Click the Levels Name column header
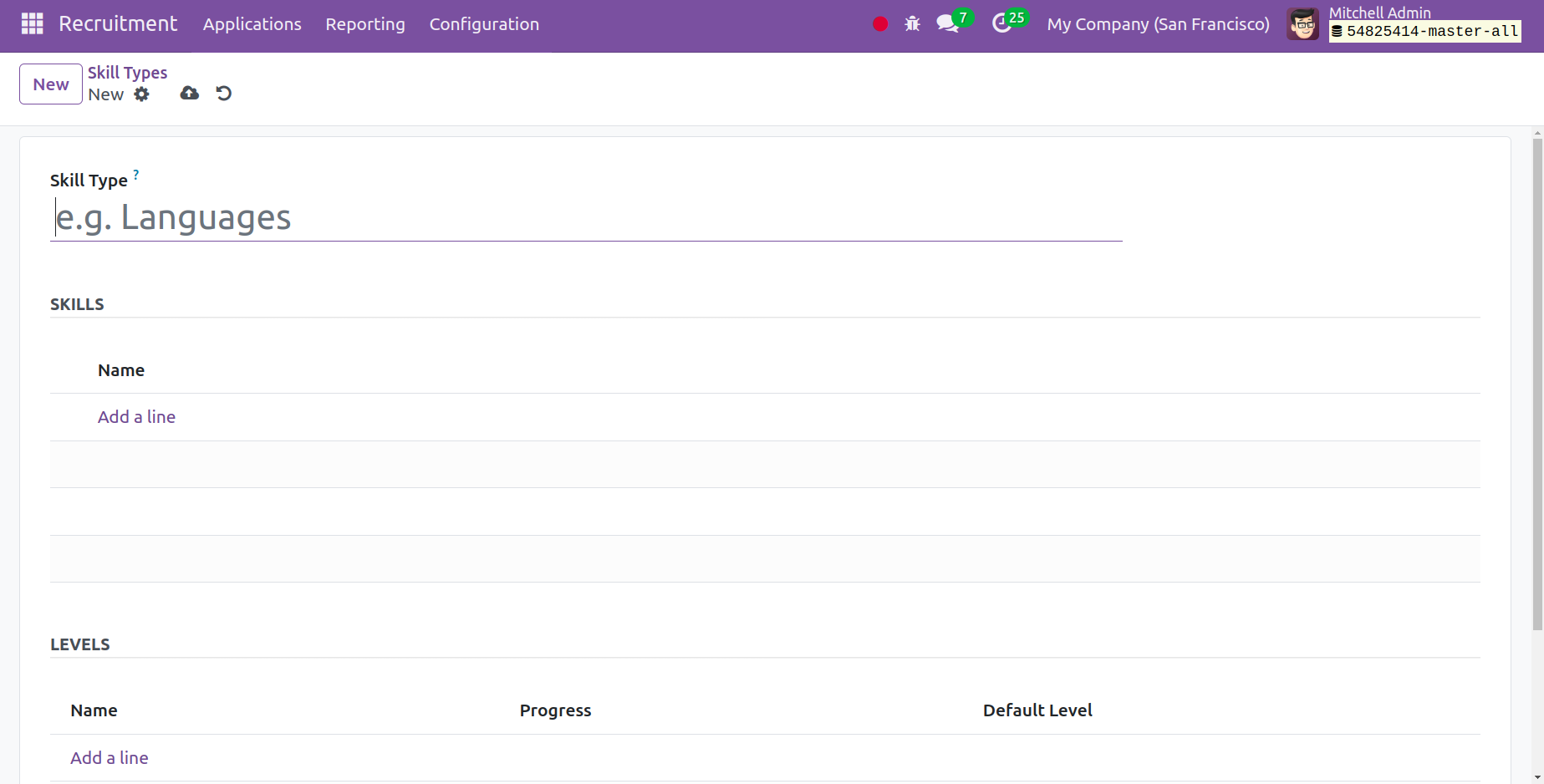The height and width of the screenshot is (784, 1544). click(x=94, y=710)
